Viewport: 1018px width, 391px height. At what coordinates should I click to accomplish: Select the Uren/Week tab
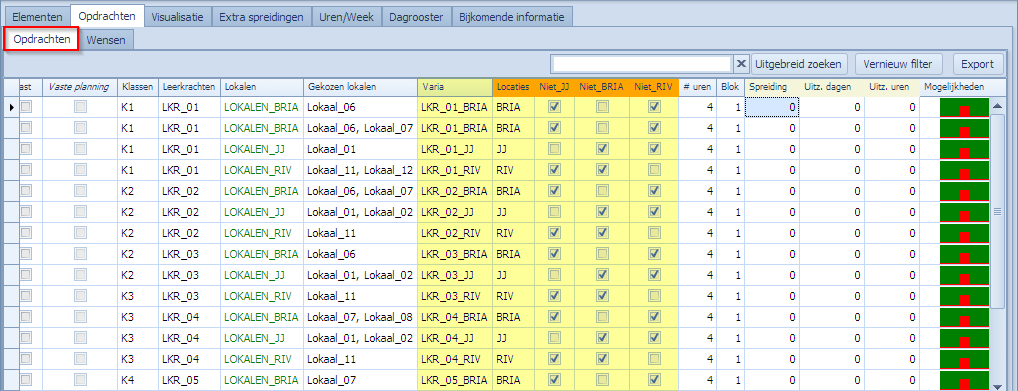pyautogui.click(x=346, y=17)
